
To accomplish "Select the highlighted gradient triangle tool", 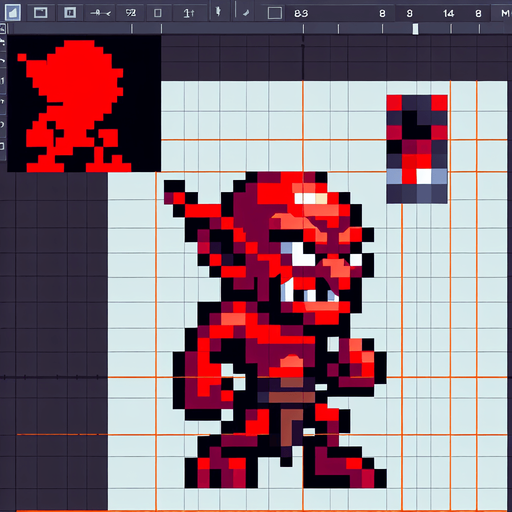I will (13, 13).
